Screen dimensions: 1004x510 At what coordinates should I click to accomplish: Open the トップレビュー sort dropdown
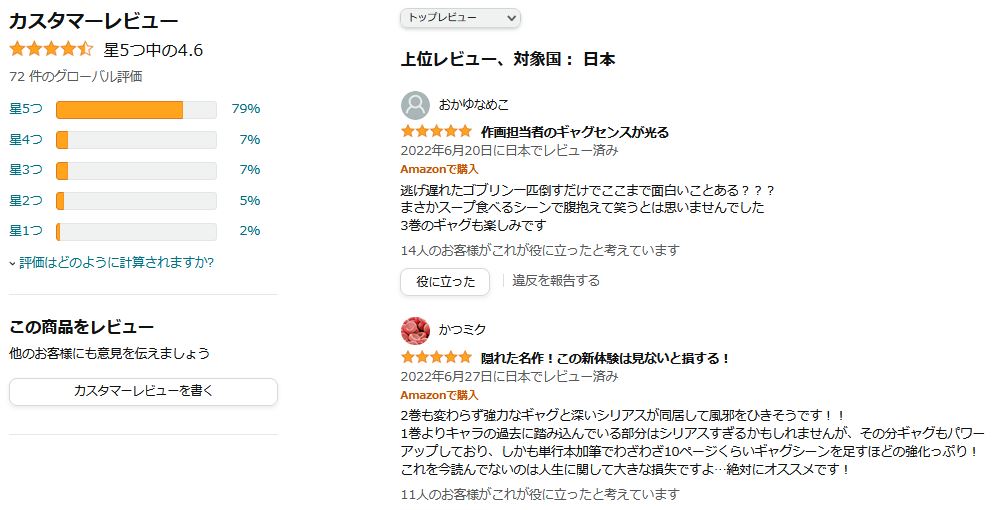click(460, 18)
